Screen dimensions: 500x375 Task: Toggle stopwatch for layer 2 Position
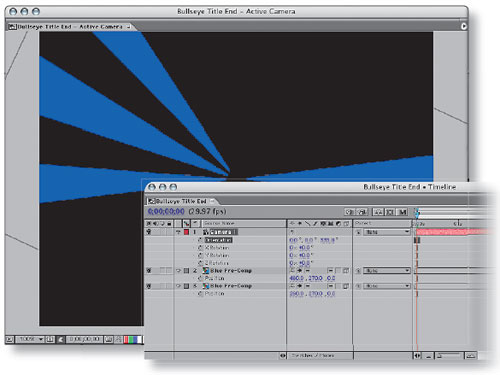click(x=200, y=278)
